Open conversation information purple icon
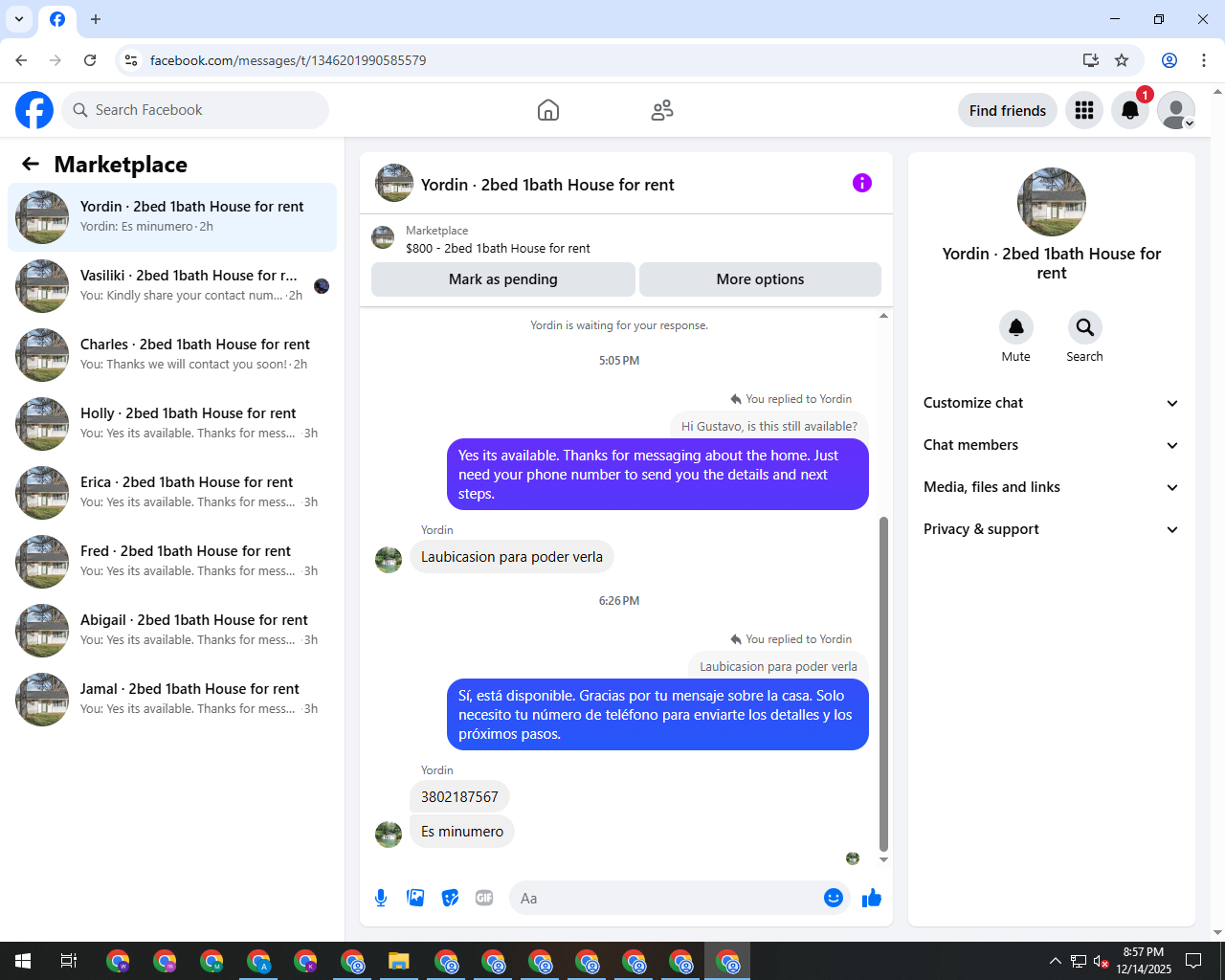Screen dimensions: 1225x980 (x=862, y=183)
